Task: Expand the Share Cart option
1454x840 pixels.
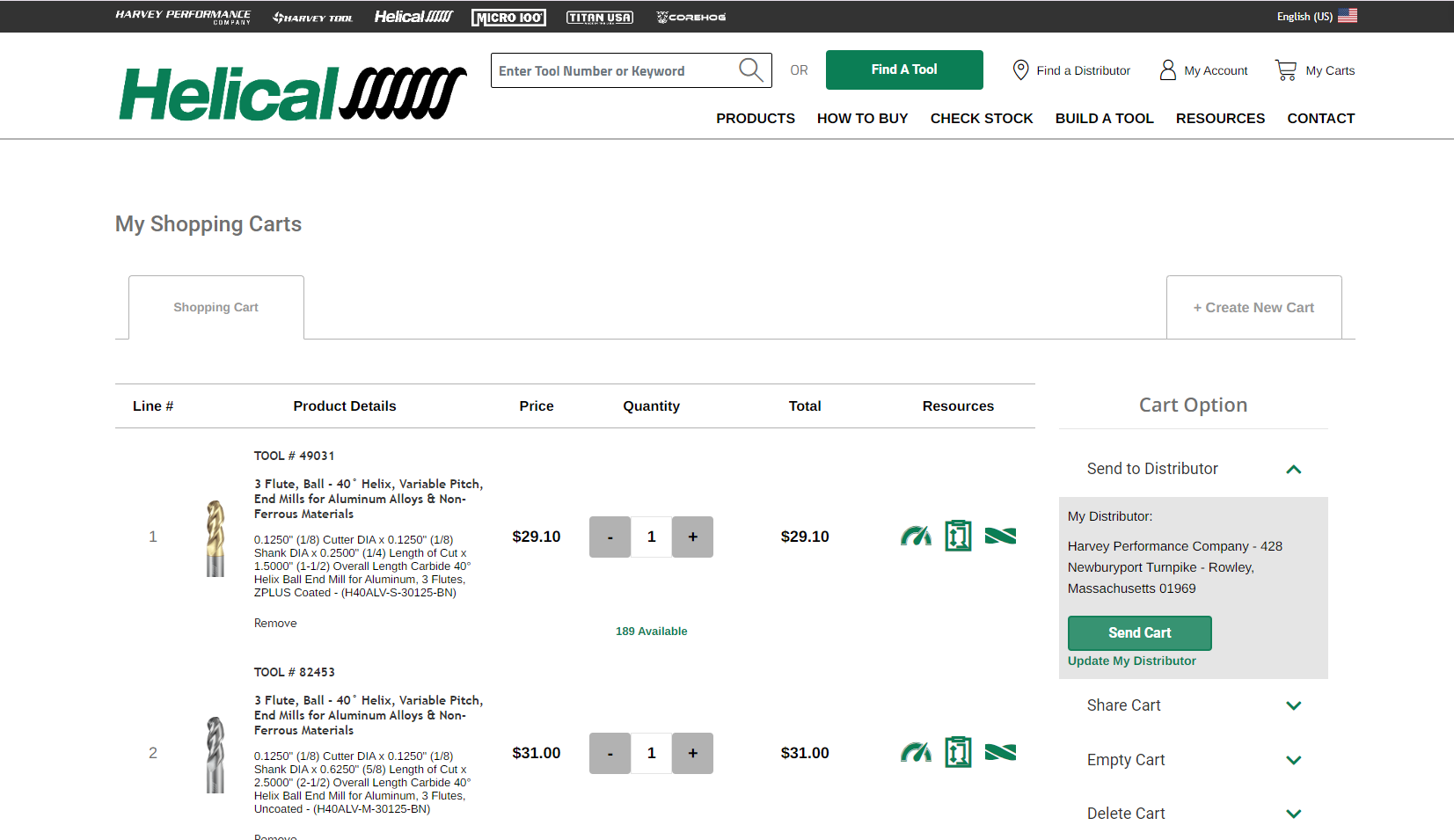Action: click(x=1293, y=705)
